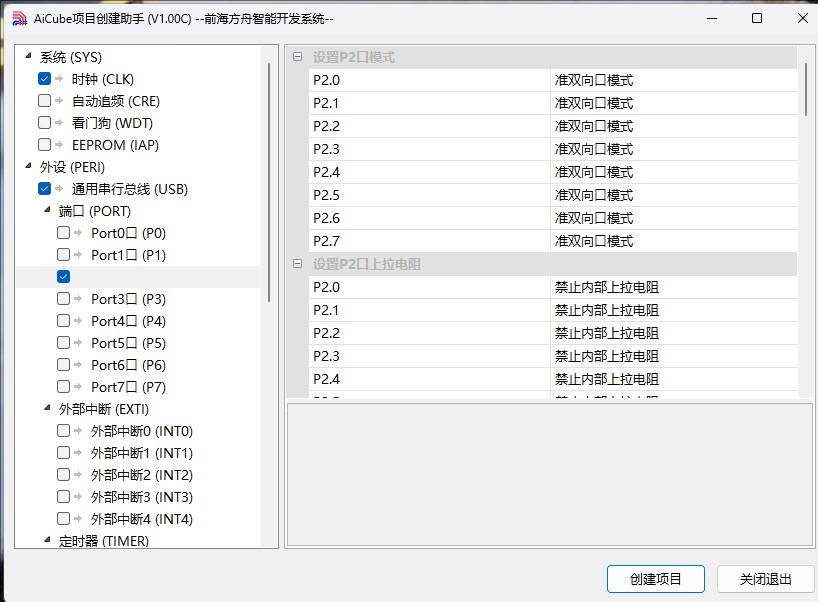
Task: Enable the 自动追频 (CRE) checkbox
Action: 44,100
